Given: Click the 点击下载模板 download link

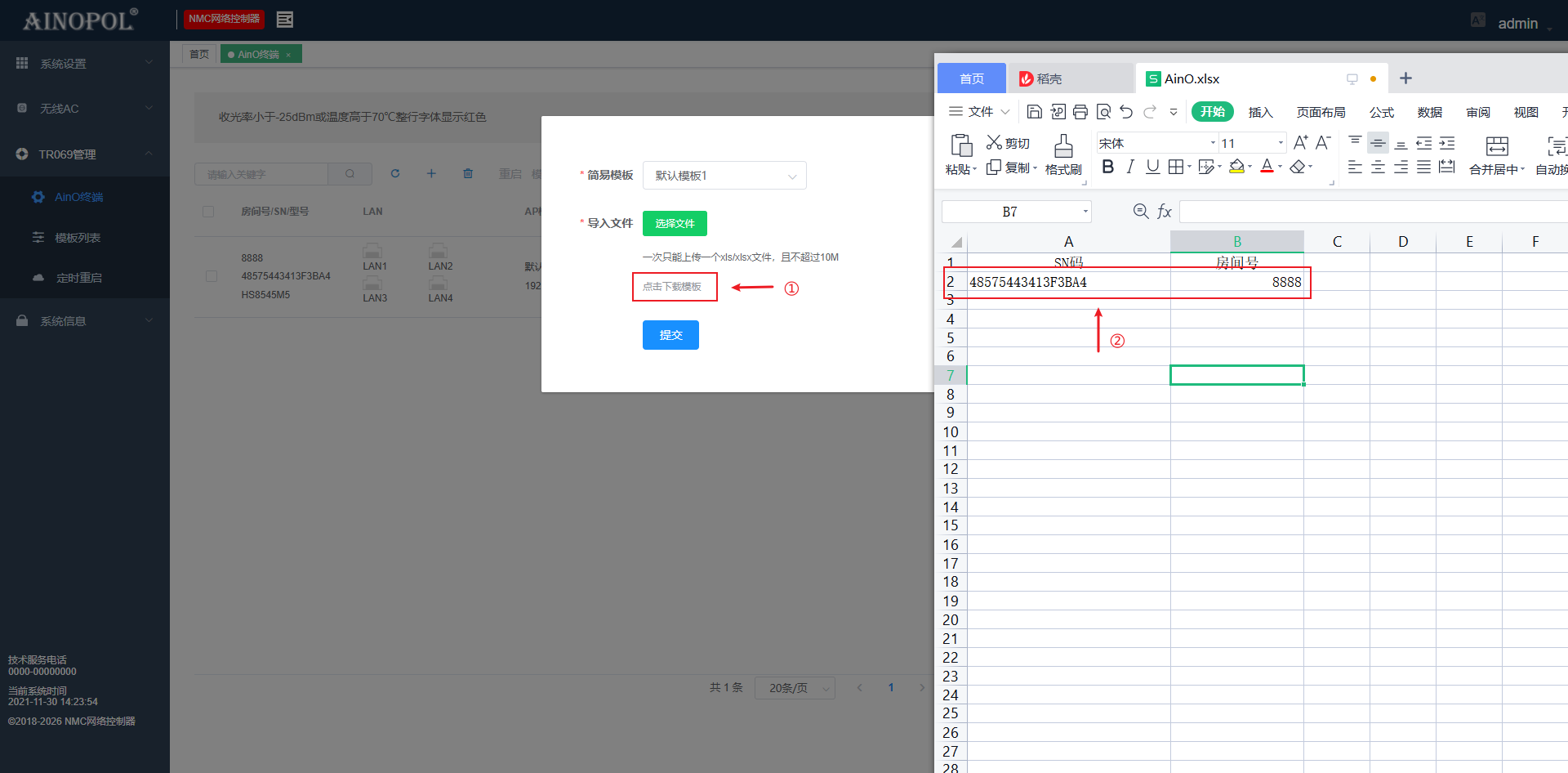Looking at the screenshot, I should point(672,287).
